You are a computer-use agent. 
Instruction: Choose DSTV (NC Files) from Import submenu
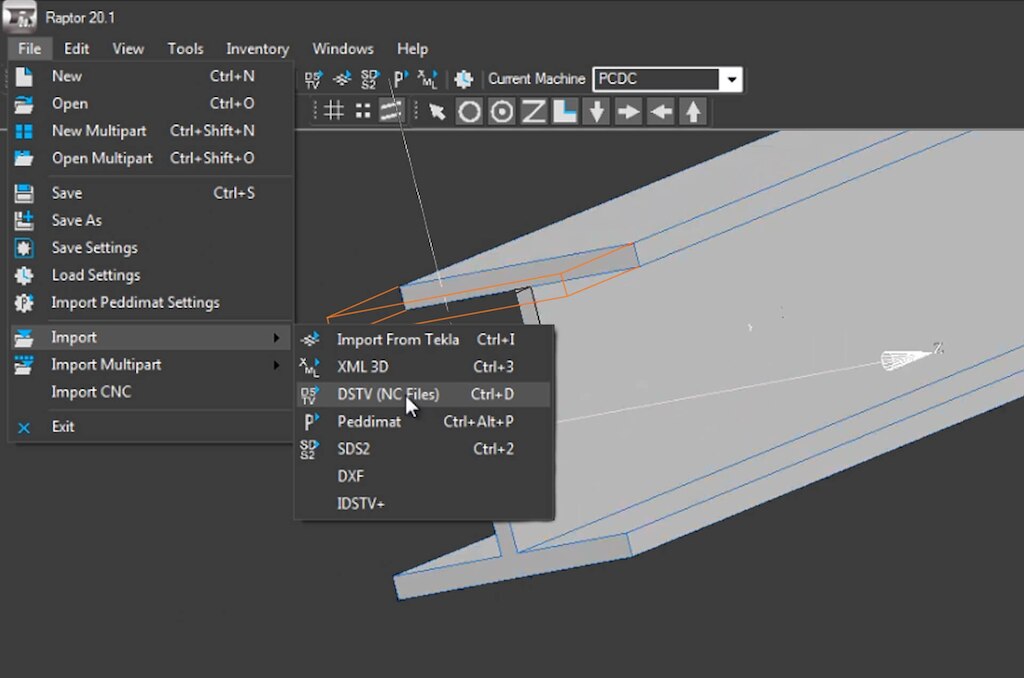click(x=388, y=394)
